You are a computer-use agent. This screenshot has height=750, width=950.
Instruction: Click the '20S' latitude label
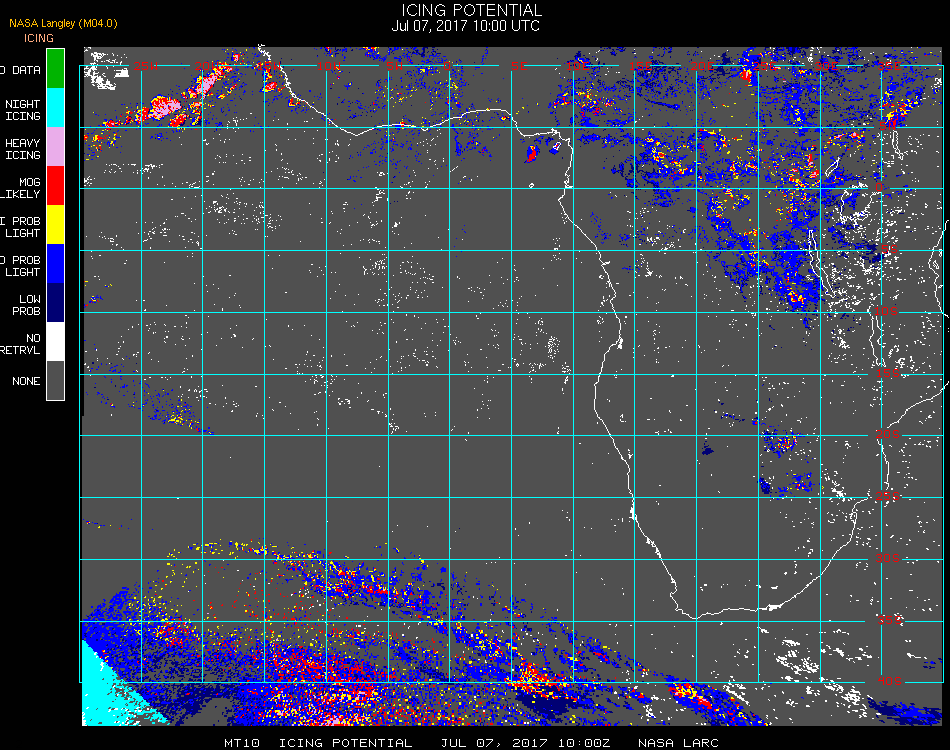[888, 435]
